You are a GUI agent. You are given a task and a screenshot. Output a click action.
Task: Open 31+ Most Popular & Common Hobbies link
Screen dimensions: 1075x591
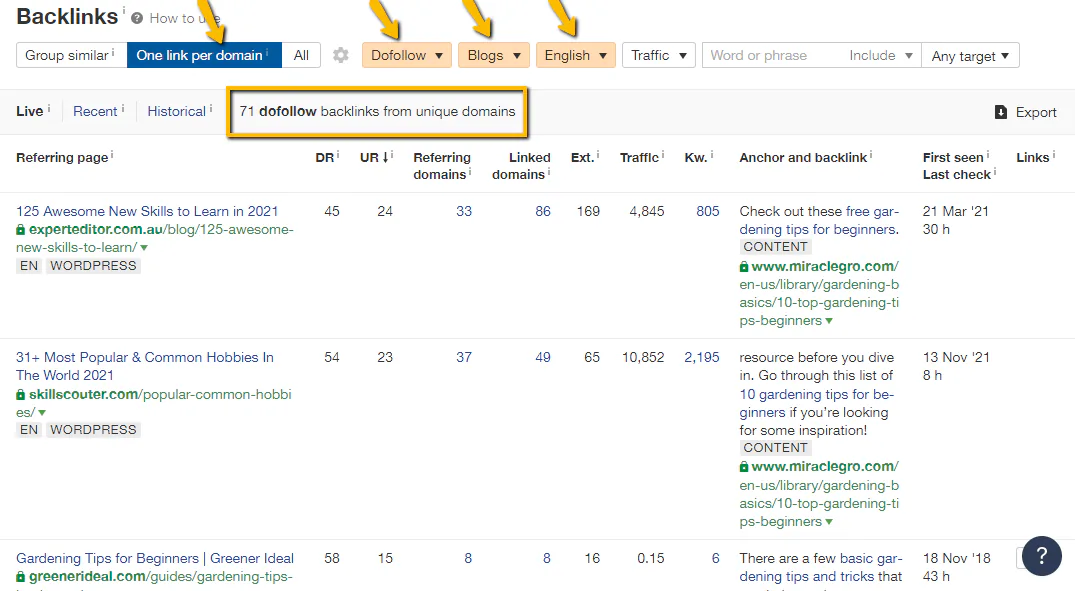pyautogui.click(x=145, y=366)
